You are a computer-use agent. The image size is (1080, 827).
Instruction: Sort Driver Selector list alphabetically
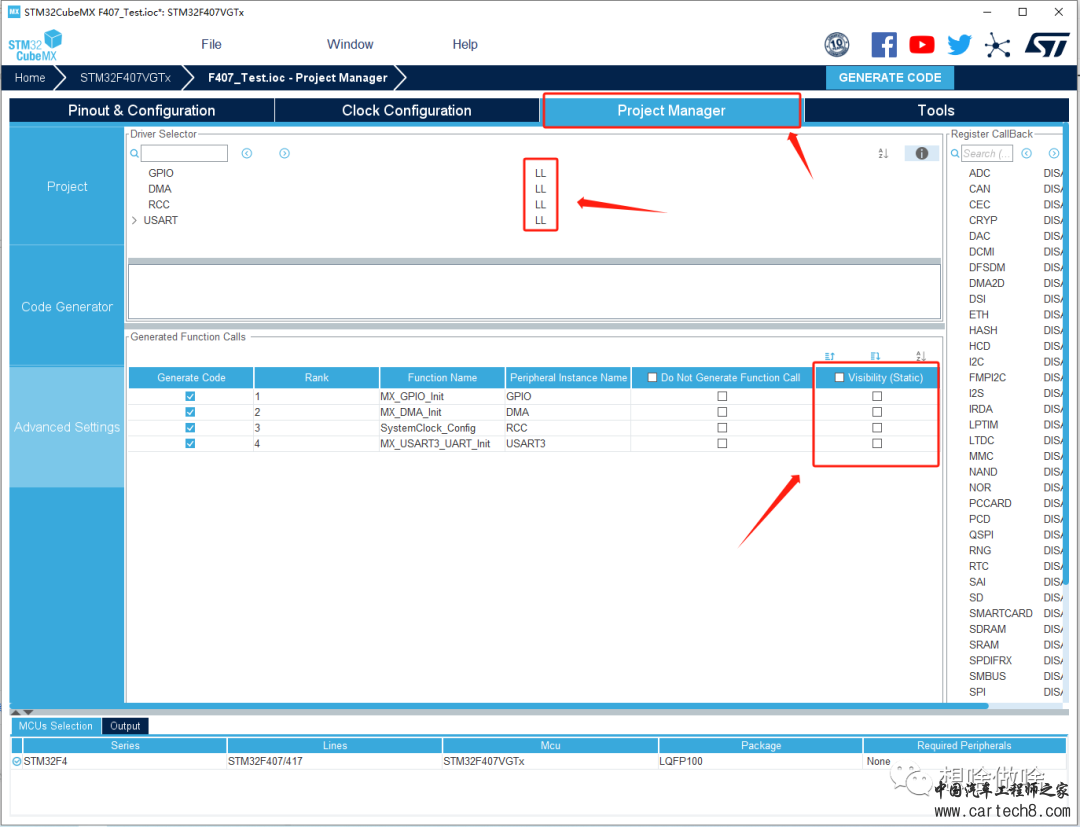883,153
